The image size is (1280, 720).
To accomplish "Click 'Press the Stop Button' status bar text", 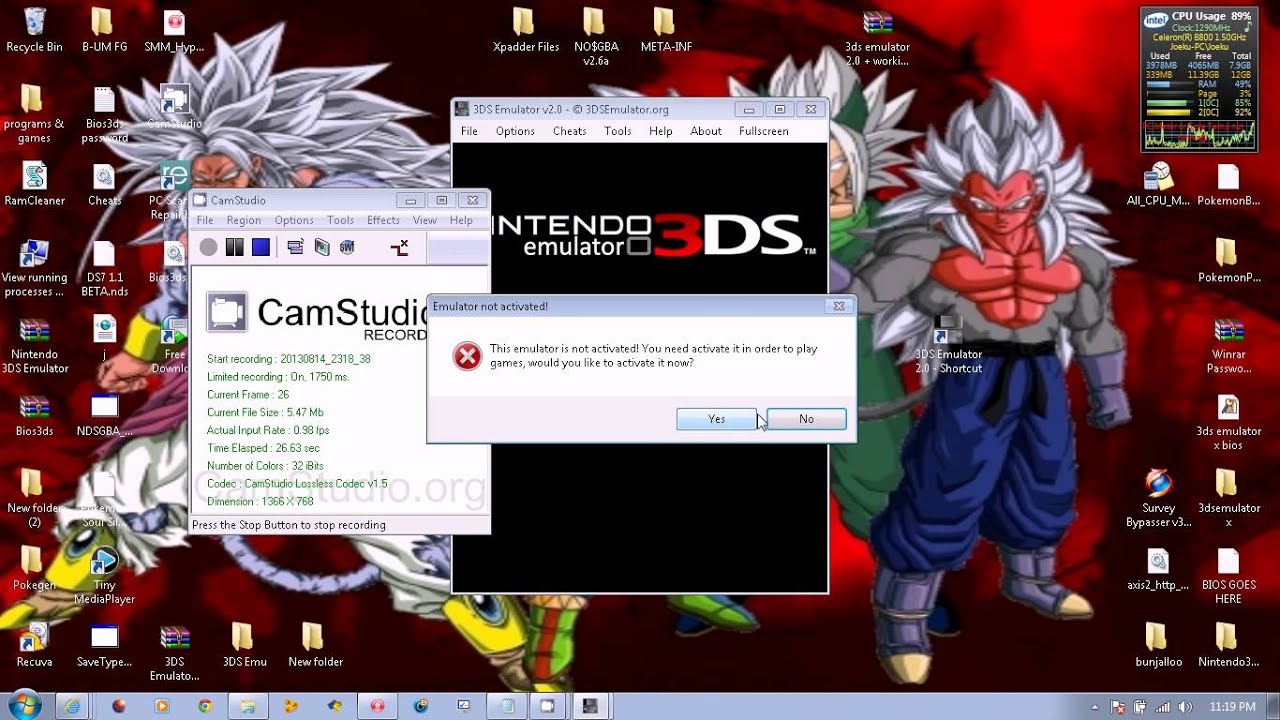I will (288, 525).
